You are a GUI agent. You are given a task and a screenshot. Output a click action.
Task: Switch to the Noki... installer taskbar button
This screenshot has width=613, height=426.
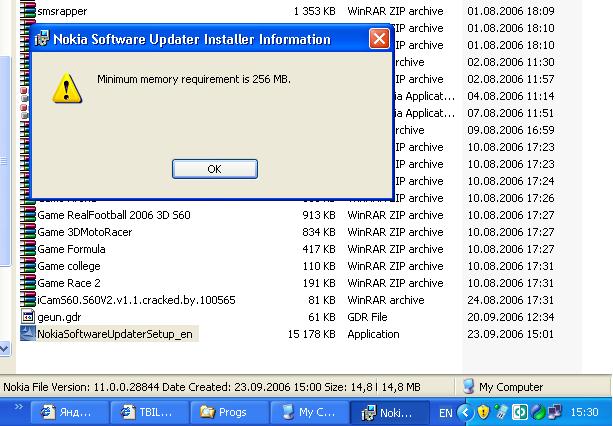click(389, 412)
